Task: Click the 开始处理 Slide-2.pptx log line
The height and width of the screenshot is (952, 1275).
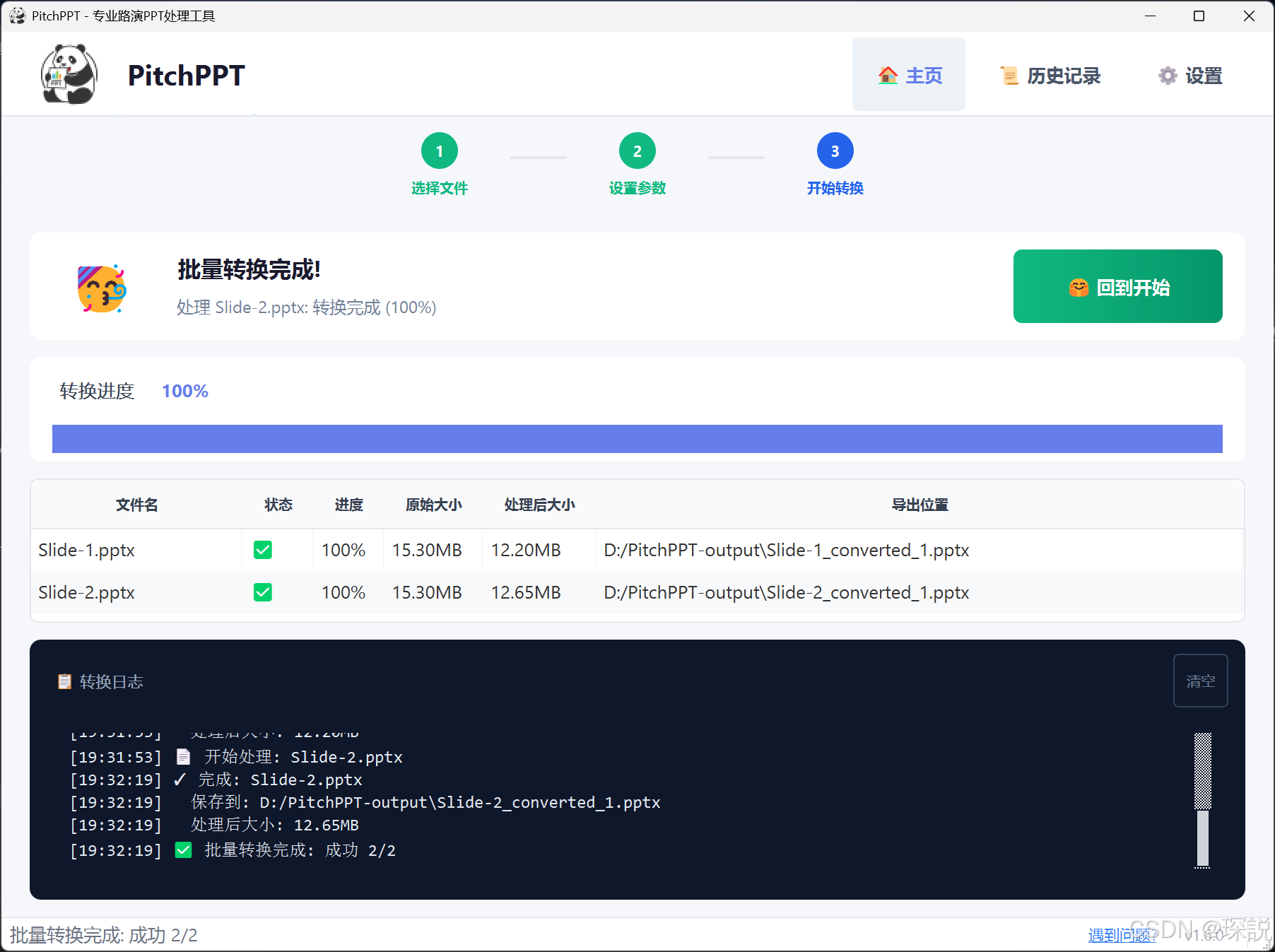Action: (x=237, y=757)
